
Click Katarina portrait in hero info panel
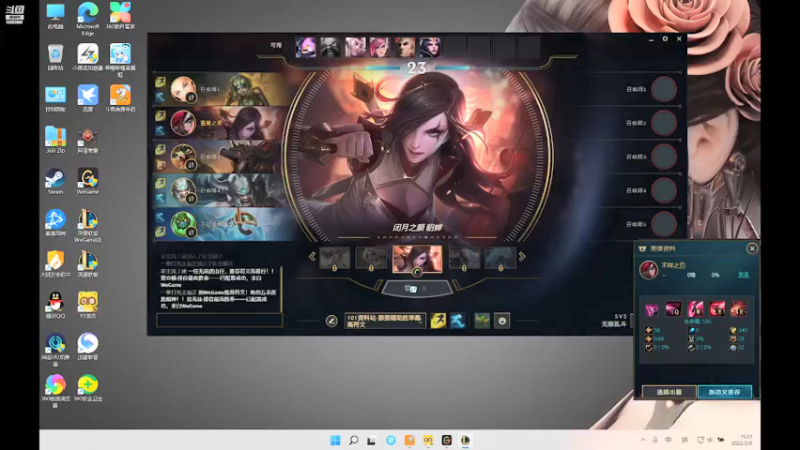click(x=648, y=269)
